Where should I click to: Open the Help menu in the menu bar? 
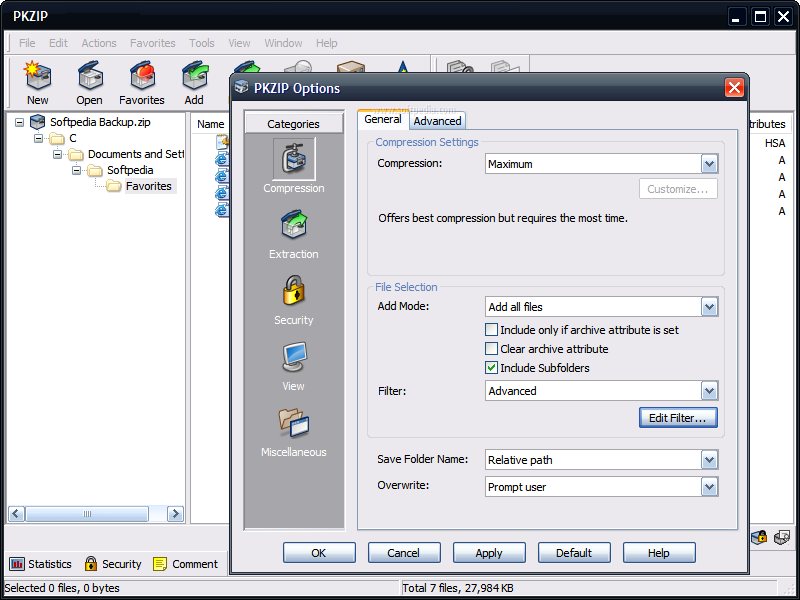pos(327,43)
